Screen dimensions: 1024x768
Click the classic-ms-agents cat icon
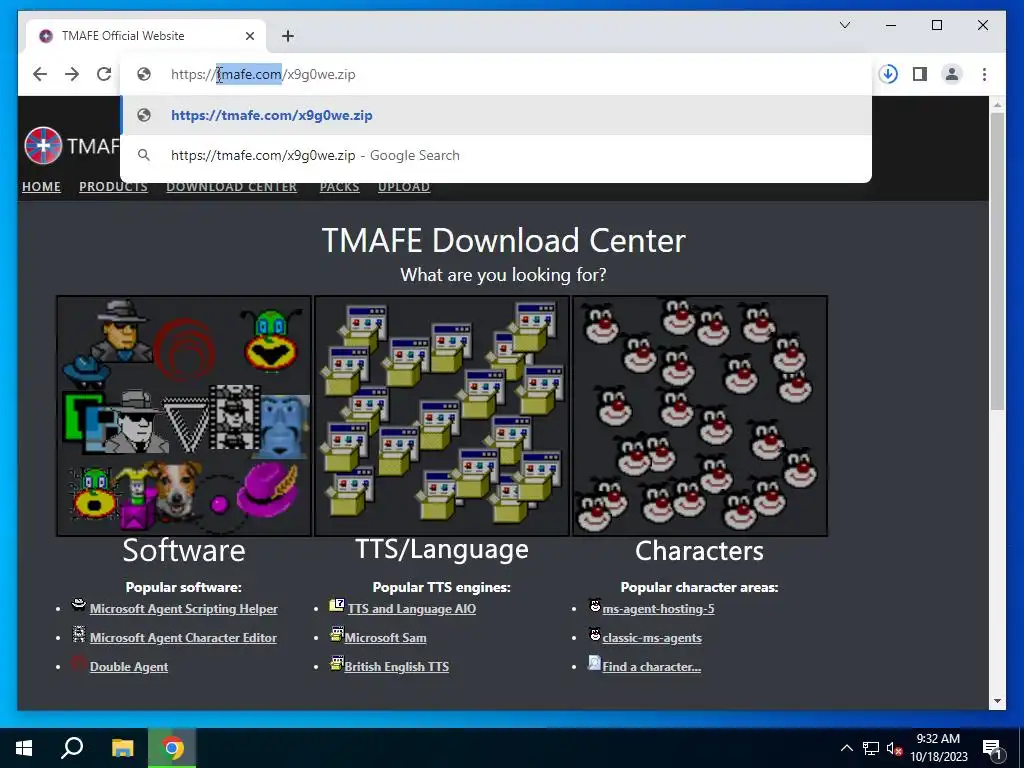tap(595, 634)
